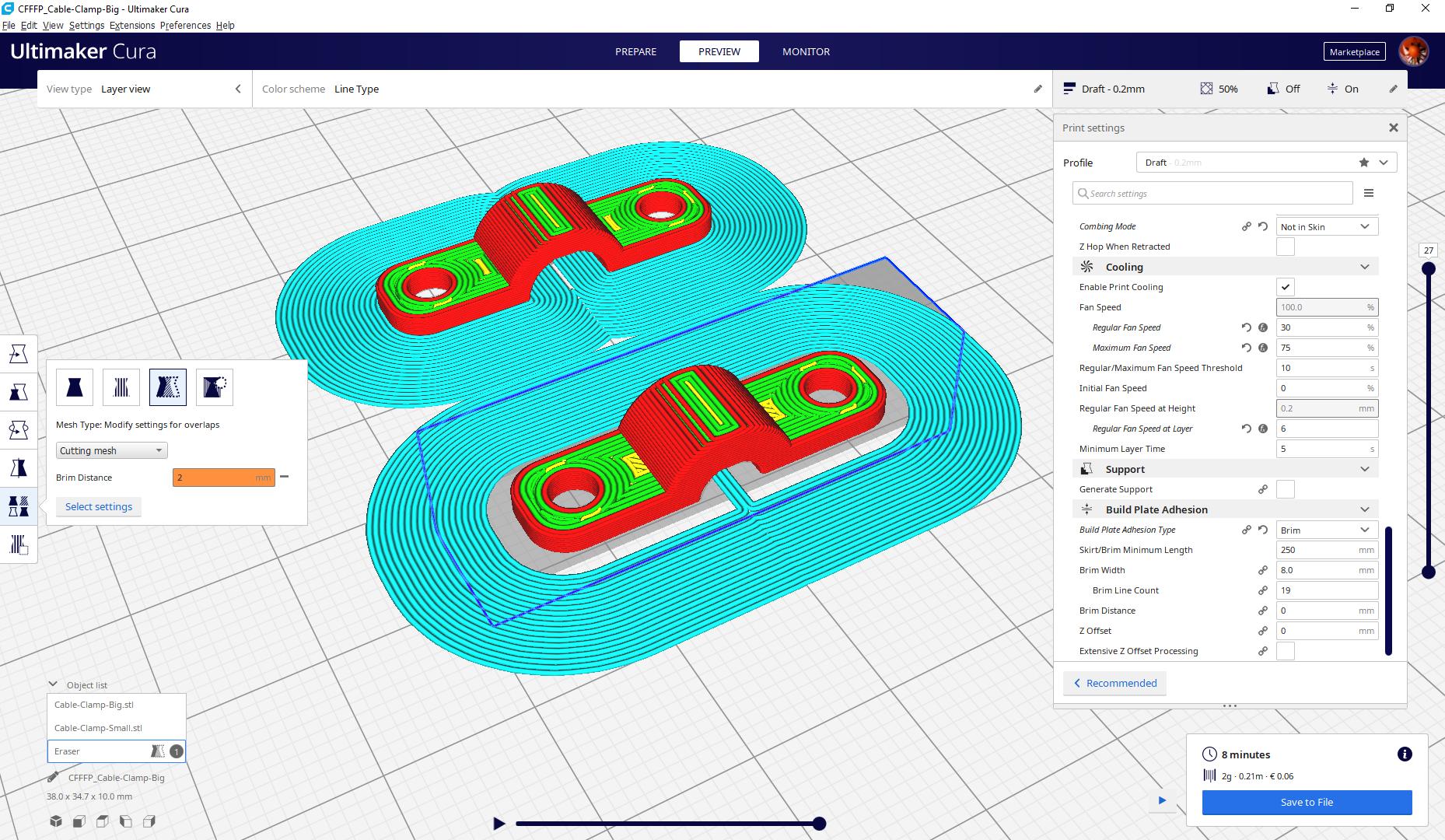
Task: Remove the Brim Distance per-model setting
Action: (284, 477)
